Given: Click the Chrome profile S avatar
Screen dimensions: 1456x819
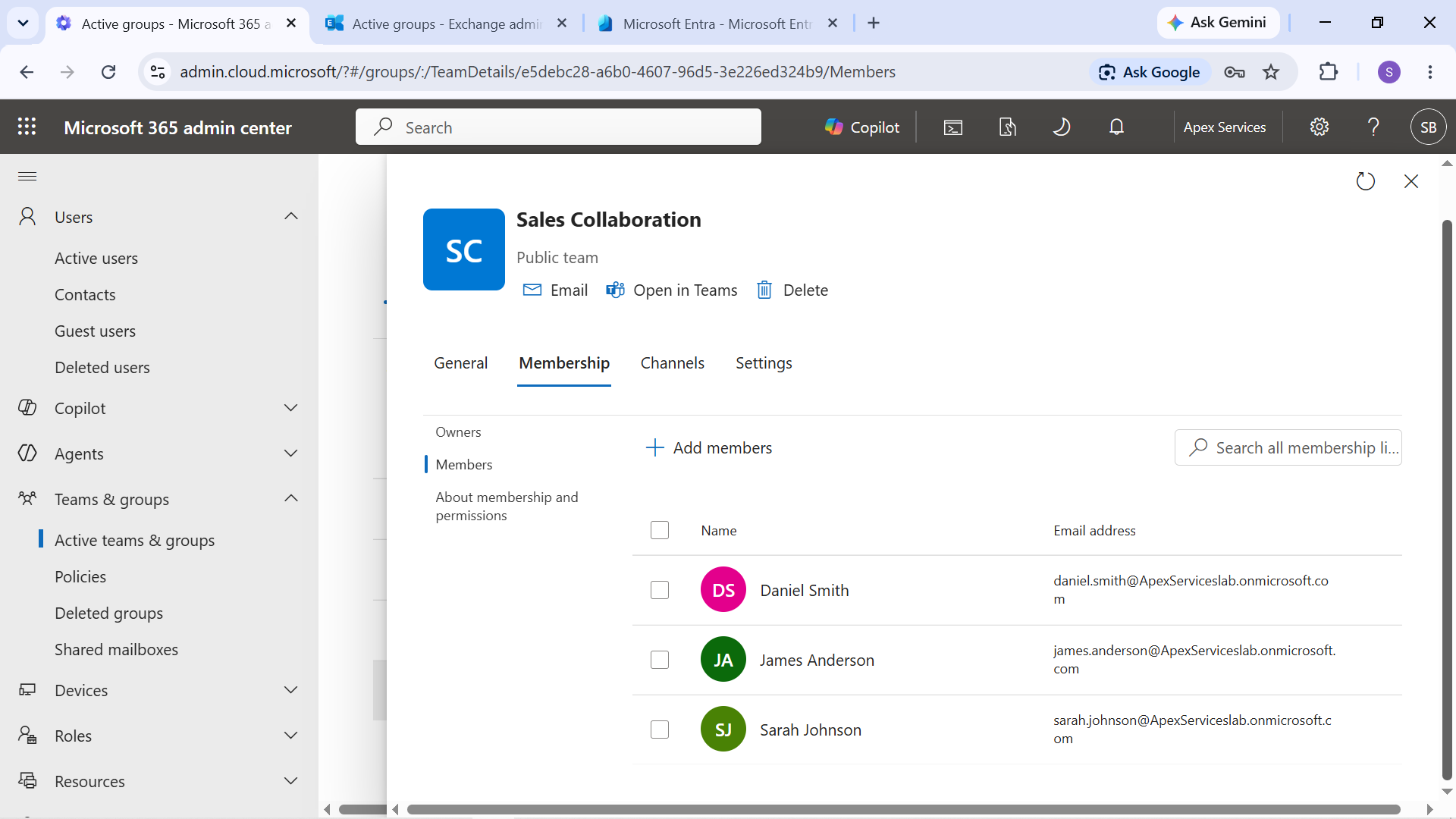Looking at the screenshot, I should (1389, 72).
